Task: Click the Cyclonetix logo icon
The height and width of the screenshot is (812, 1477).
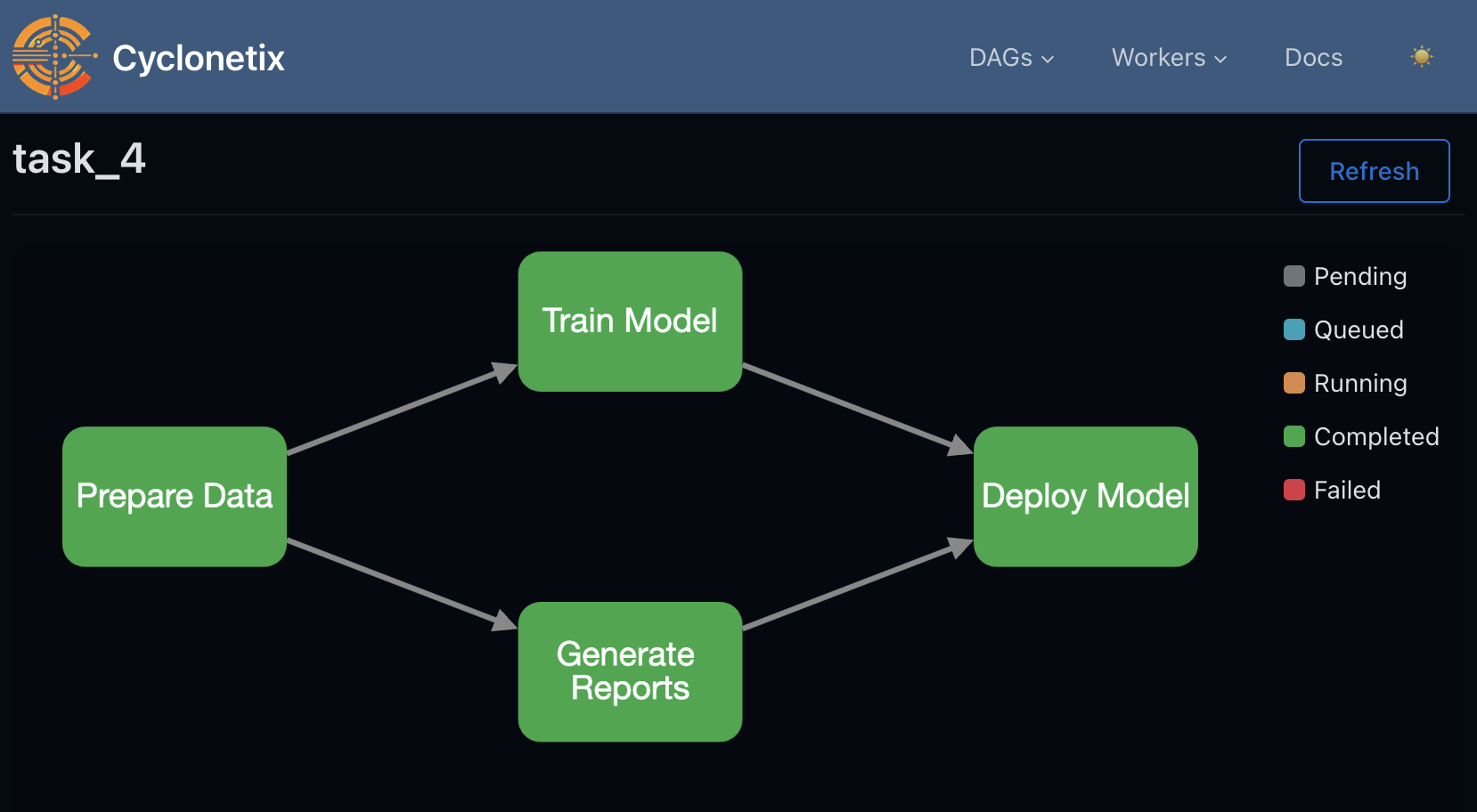Action: 53,57
